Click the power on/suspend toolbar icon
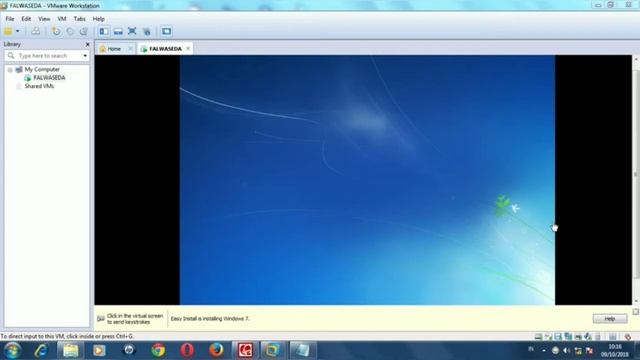640x360 pixels. click(8, 31)
